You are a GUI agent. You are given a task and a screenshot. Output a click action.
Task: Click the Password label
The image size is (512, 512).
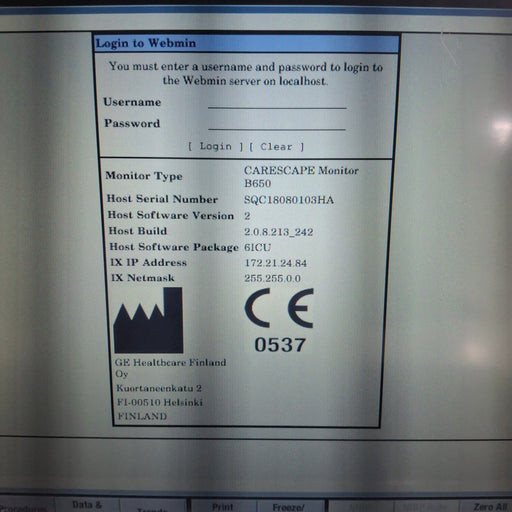tap(132, 123)
